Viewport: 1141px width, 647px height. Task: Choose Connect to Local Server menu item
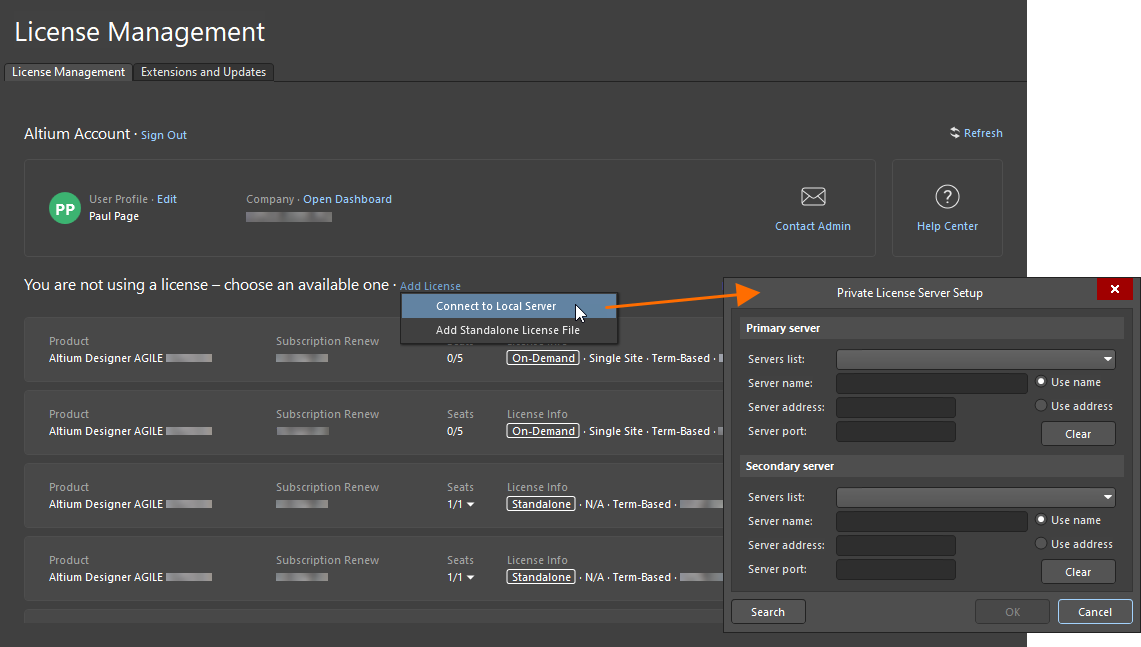tap(496, 306)
